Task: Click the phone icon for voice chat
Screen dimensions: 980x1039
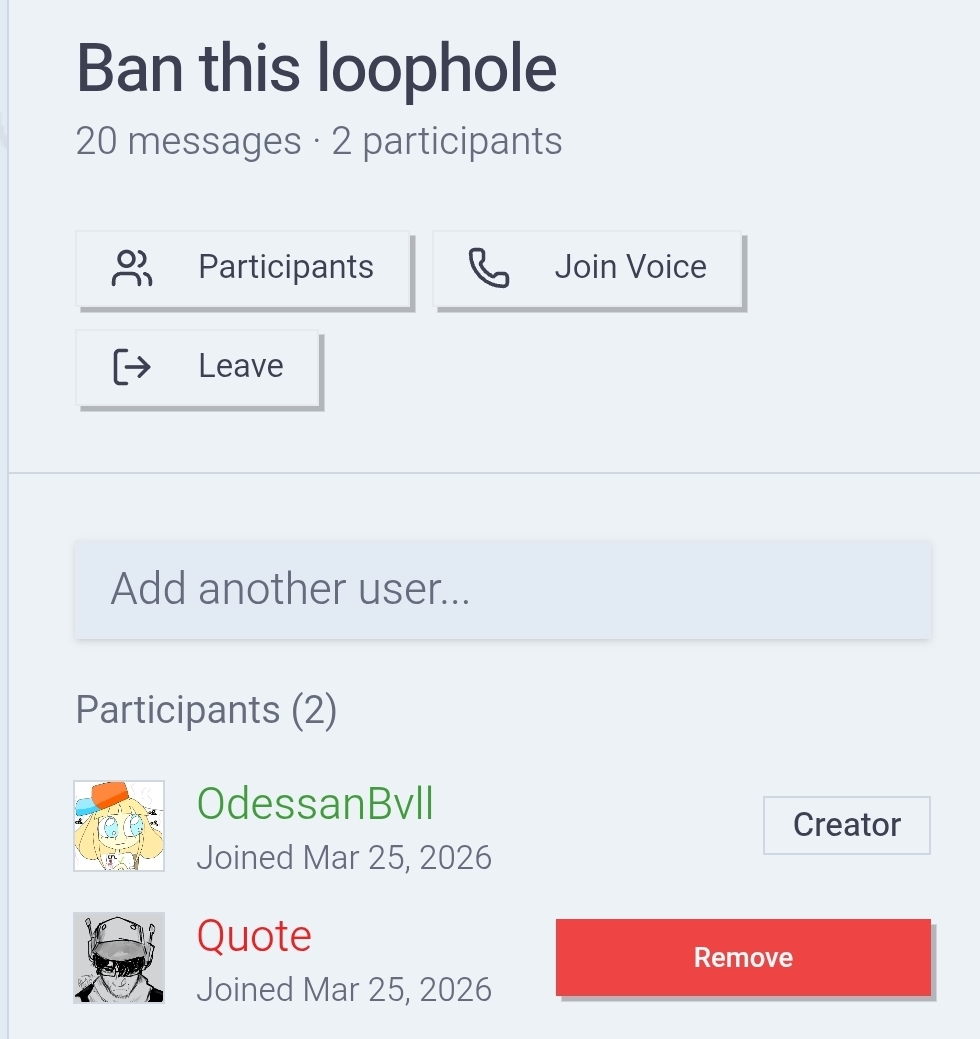Action: tap(489, 268)
